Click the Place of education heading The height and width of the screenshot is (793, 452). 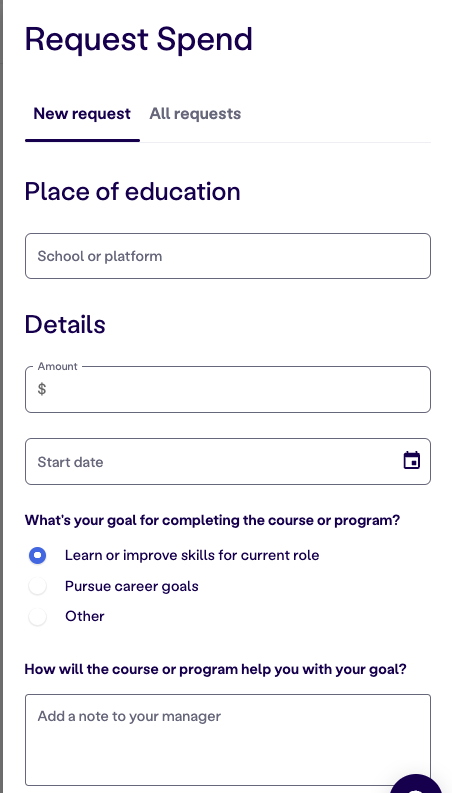pyautogui.click(x=132, y=192)
